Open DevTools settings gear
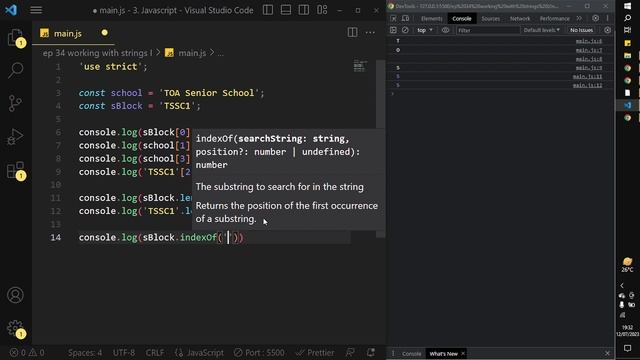 pyautogui.click(x=596, y=18)
